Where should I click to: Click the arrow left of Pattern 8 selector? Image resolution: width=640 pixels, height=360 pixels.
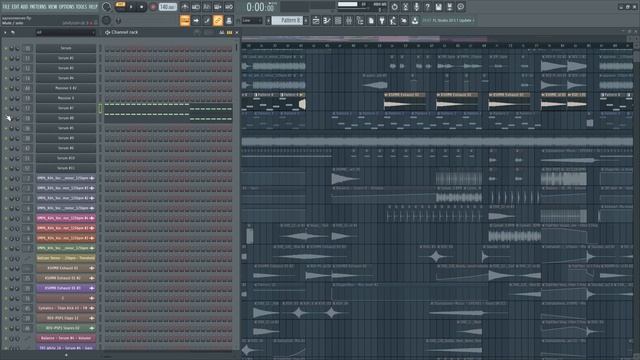(268, 20)
